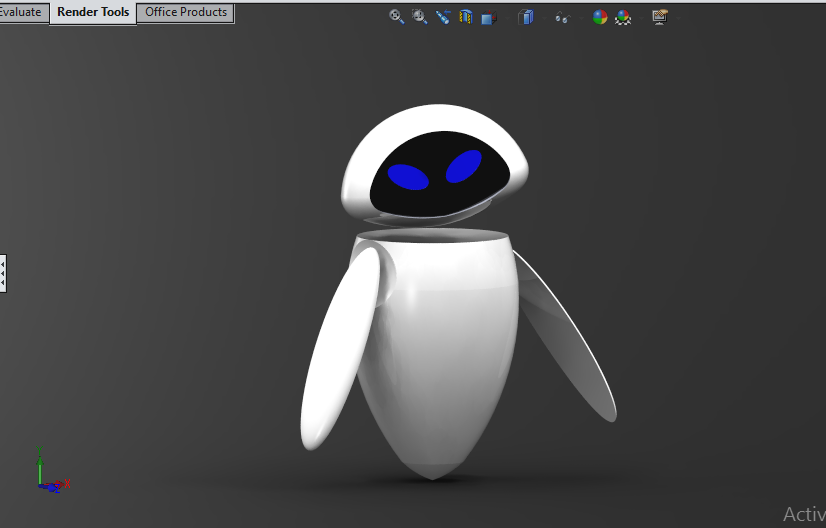Toggle the Section View tool
The height and width of the screenshot is (528, 826).
(466, 17)
